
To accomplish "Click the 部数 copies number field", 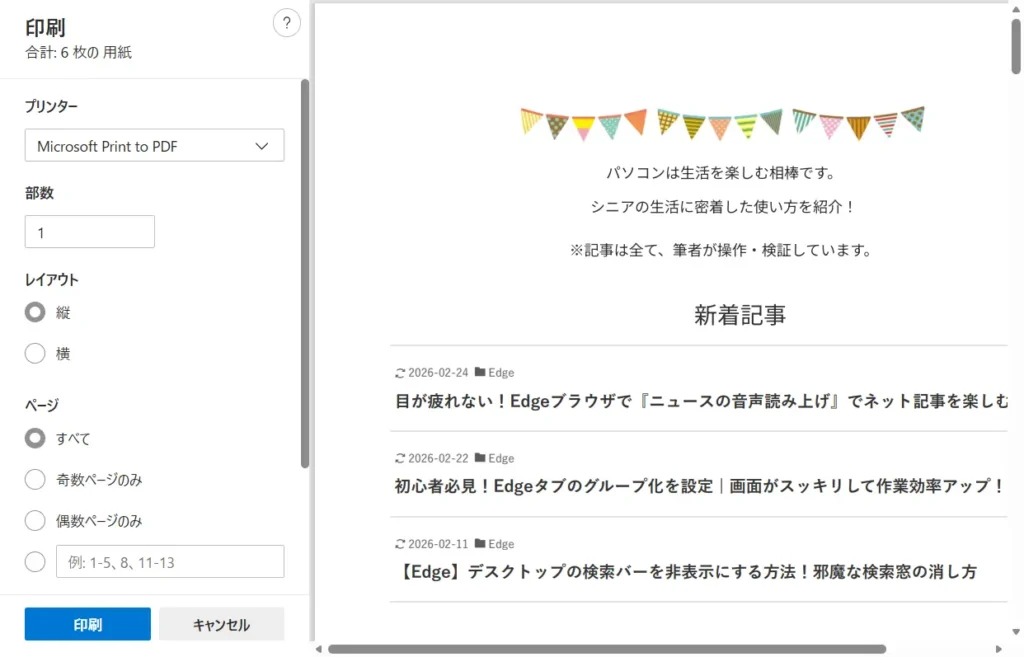I will tap(90, 232).
